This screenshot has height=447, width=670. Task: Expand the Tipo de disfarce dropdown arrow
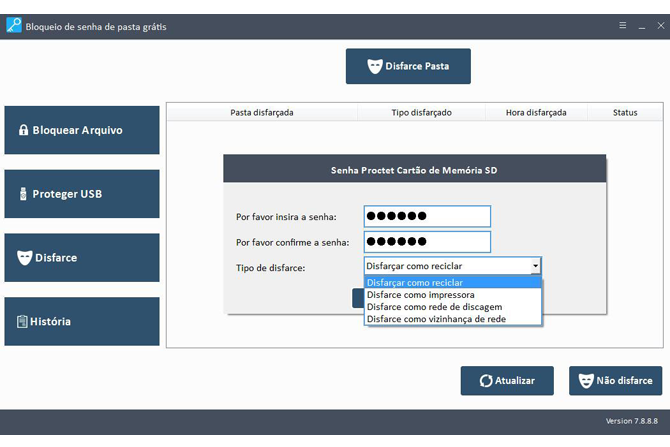[x=535, y=267]
